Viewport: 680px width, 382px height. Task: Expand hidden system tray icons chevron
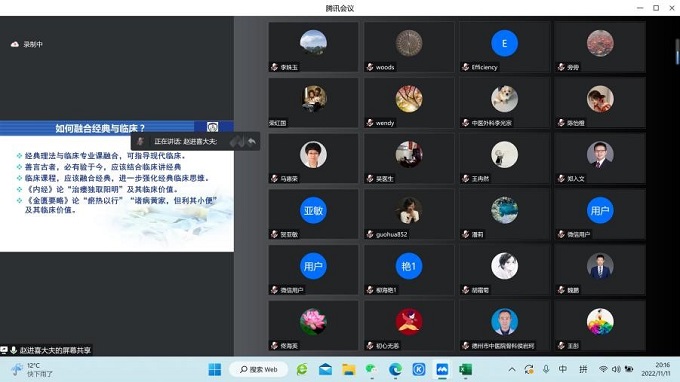click(512, 369)
